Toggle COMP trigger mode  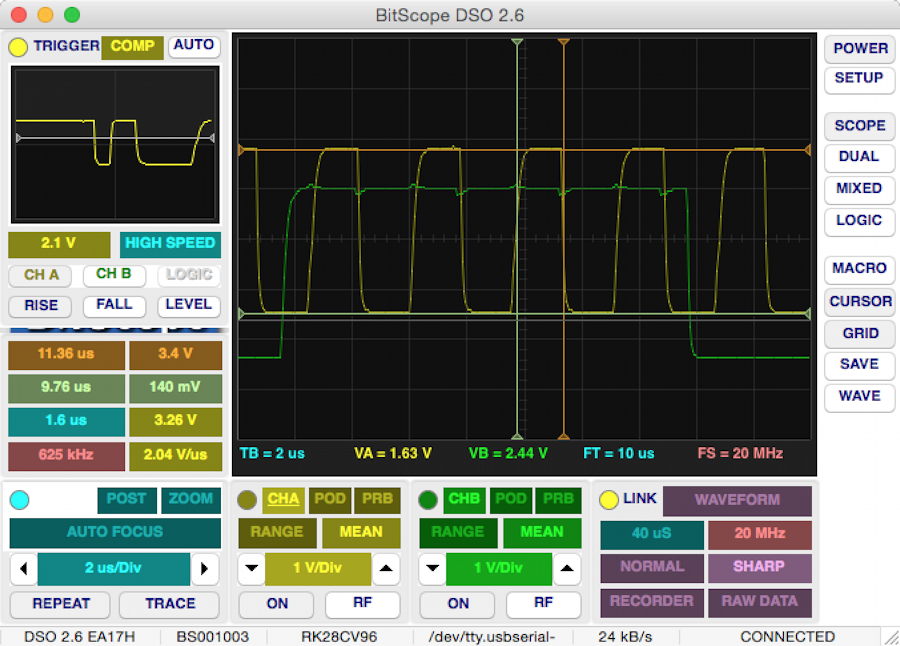pyautogui.click(x=133, y=47)
